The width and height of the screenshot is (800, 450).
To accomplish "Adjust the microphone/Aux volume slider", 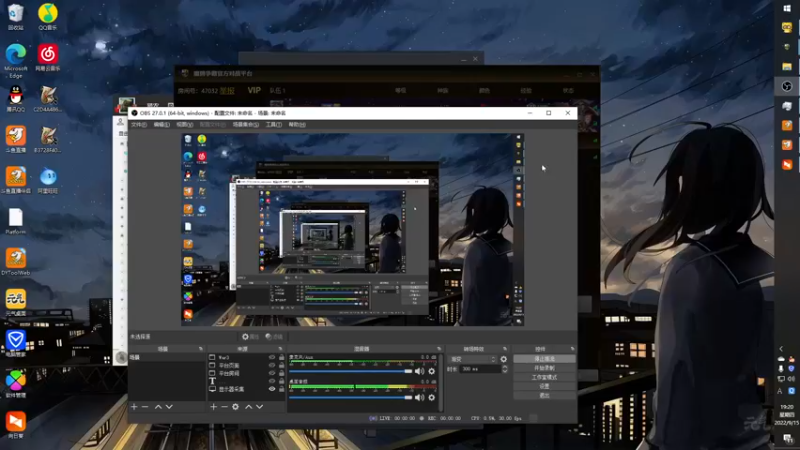I will point(351,371).
